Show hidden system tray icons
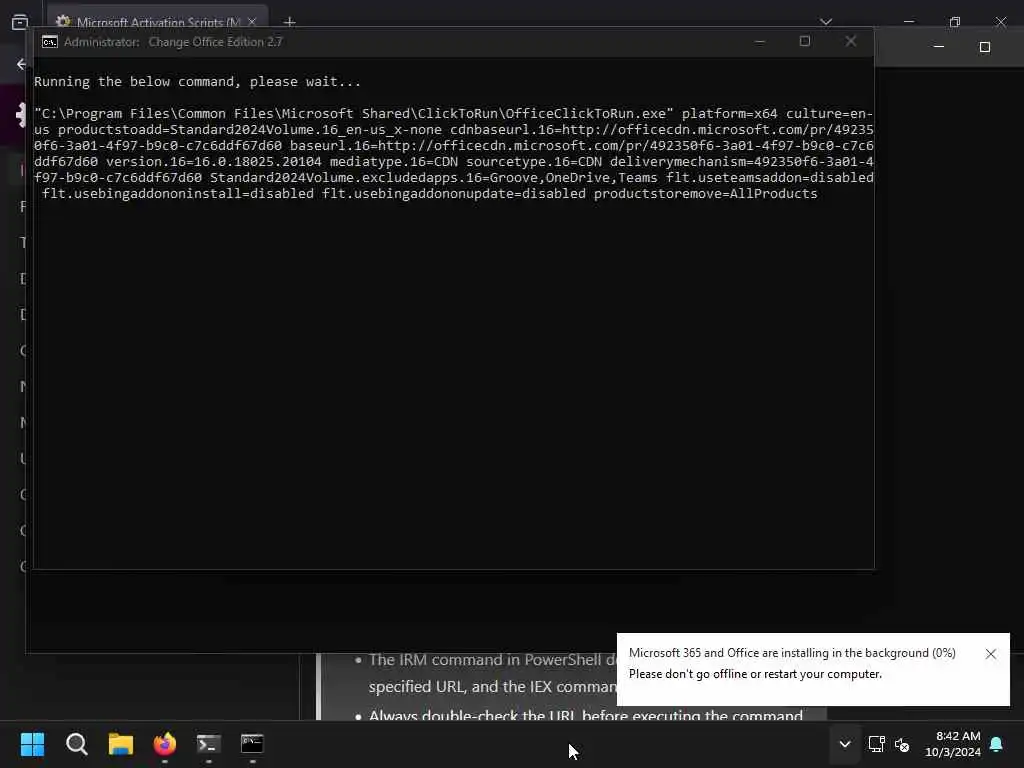 (x=844, y=744)
